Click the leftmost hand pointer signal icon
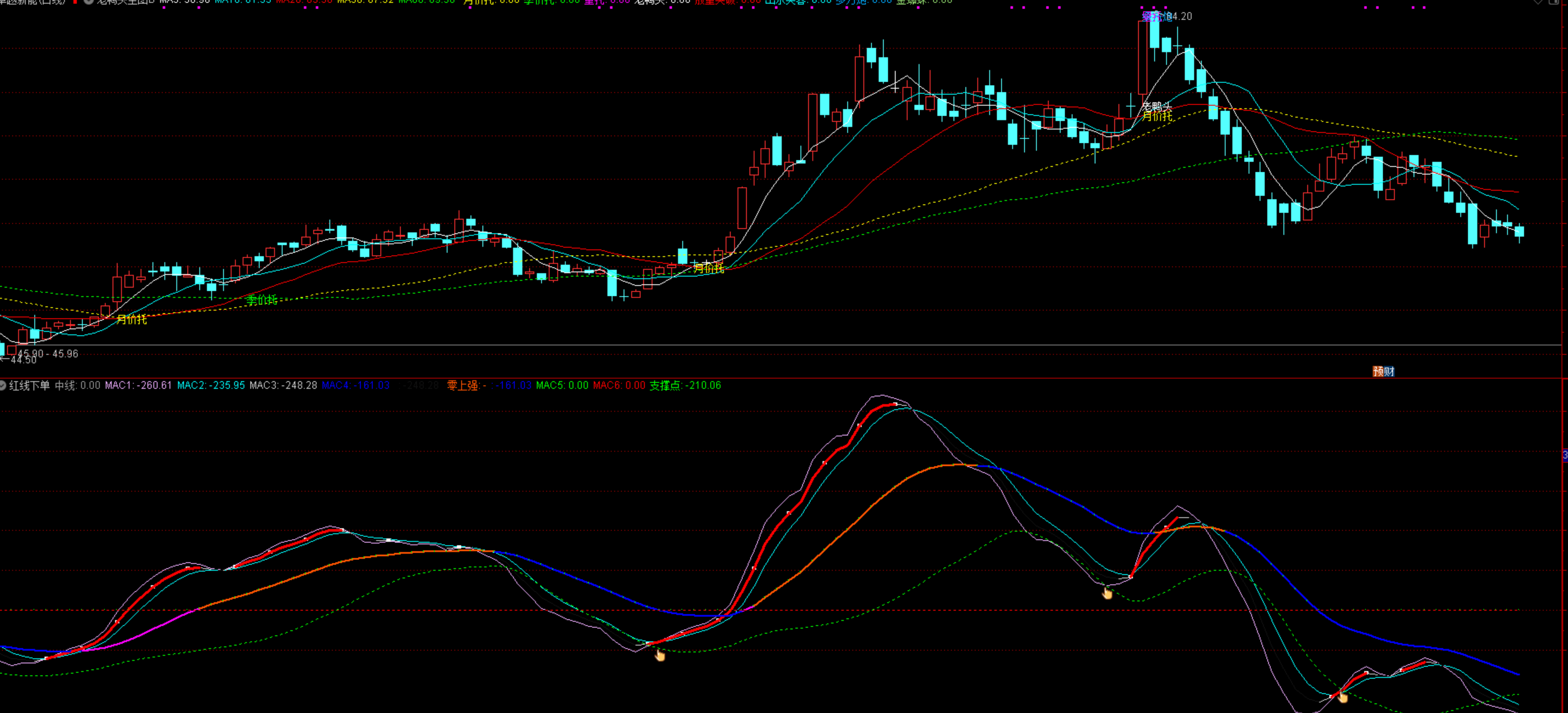The image size is (1568, 713). (660, 655)
